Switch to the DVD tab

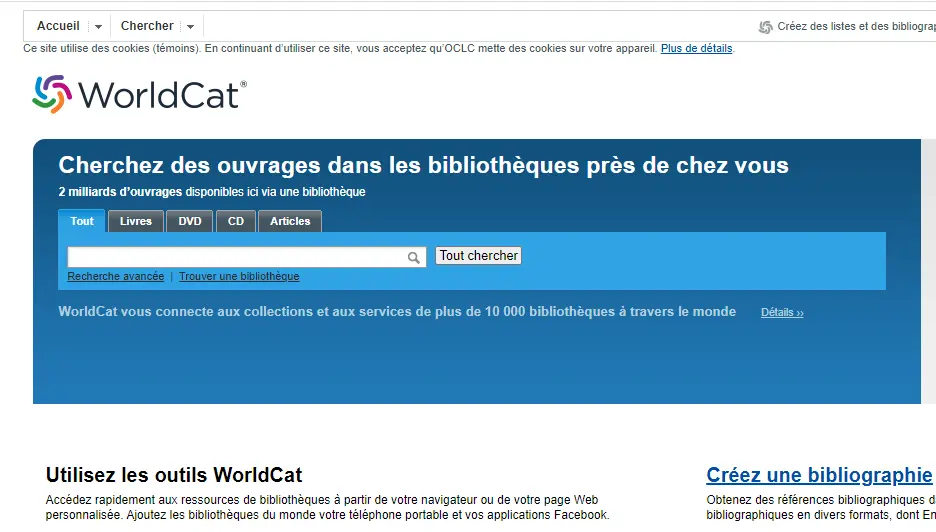pyautogui.click(x=190, y=221)
